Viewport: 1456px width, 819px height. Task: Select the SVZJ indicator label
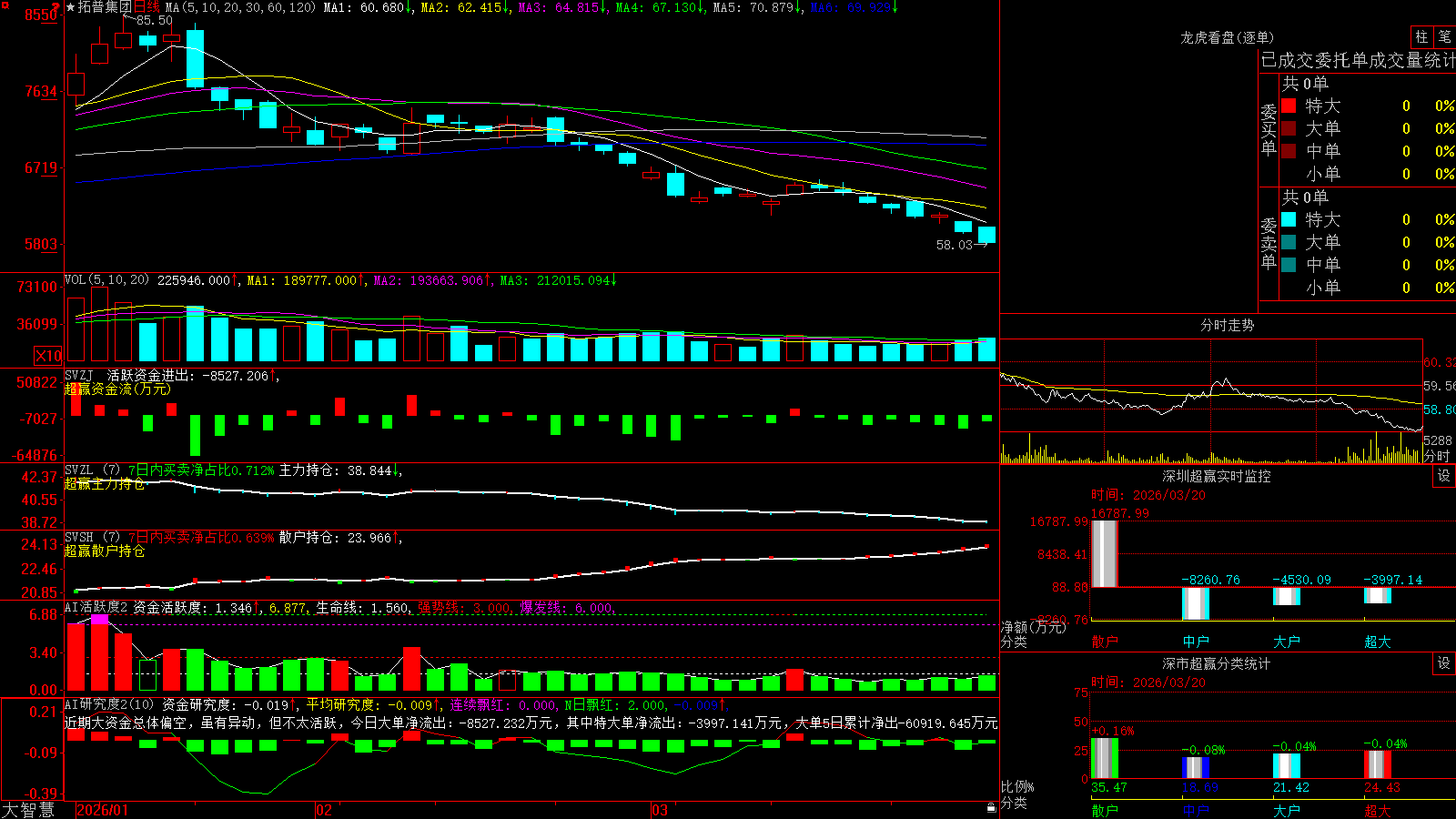click(79, 375)
